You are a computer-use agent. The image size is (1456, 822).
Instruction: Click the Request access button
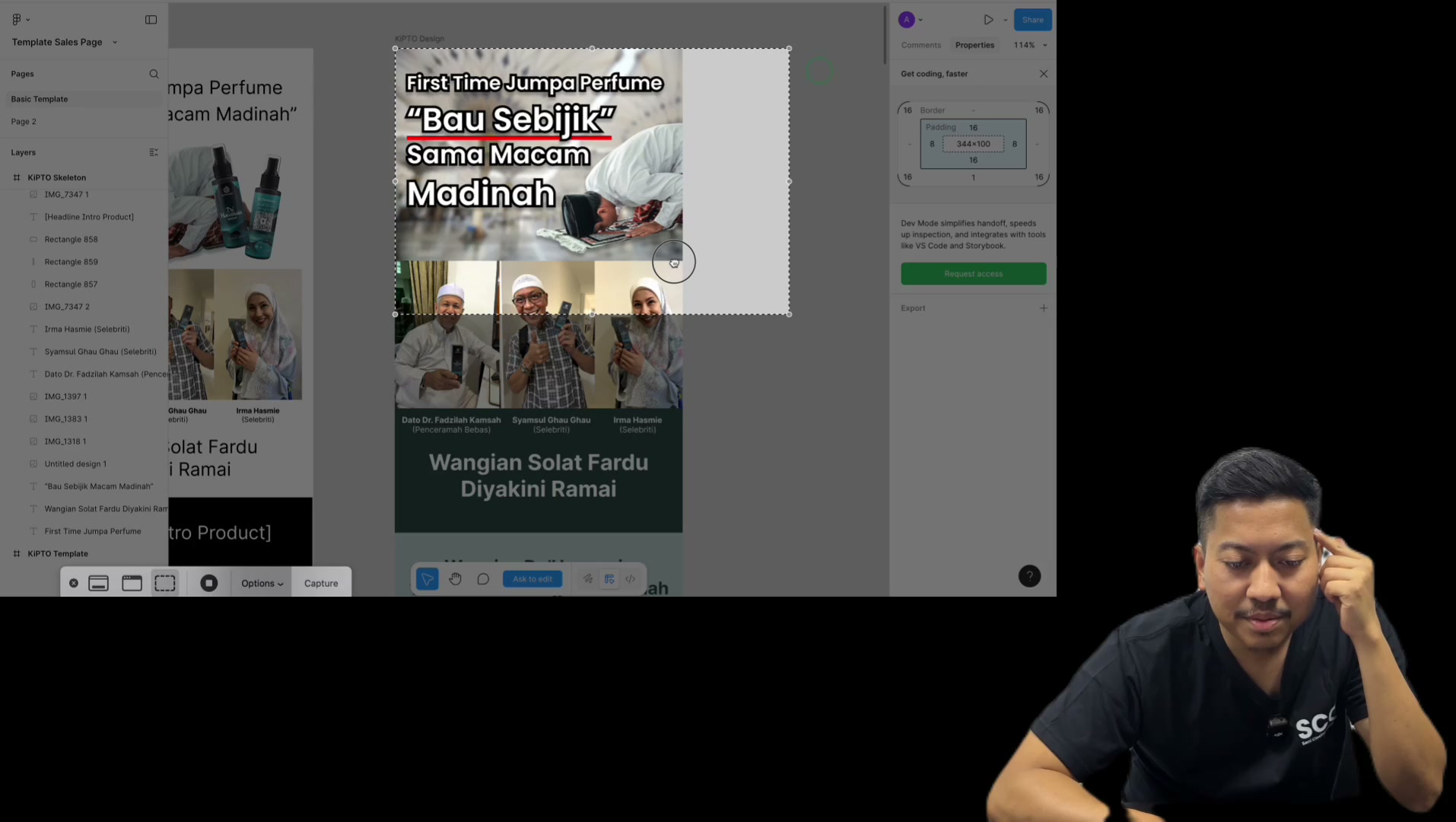973,274
